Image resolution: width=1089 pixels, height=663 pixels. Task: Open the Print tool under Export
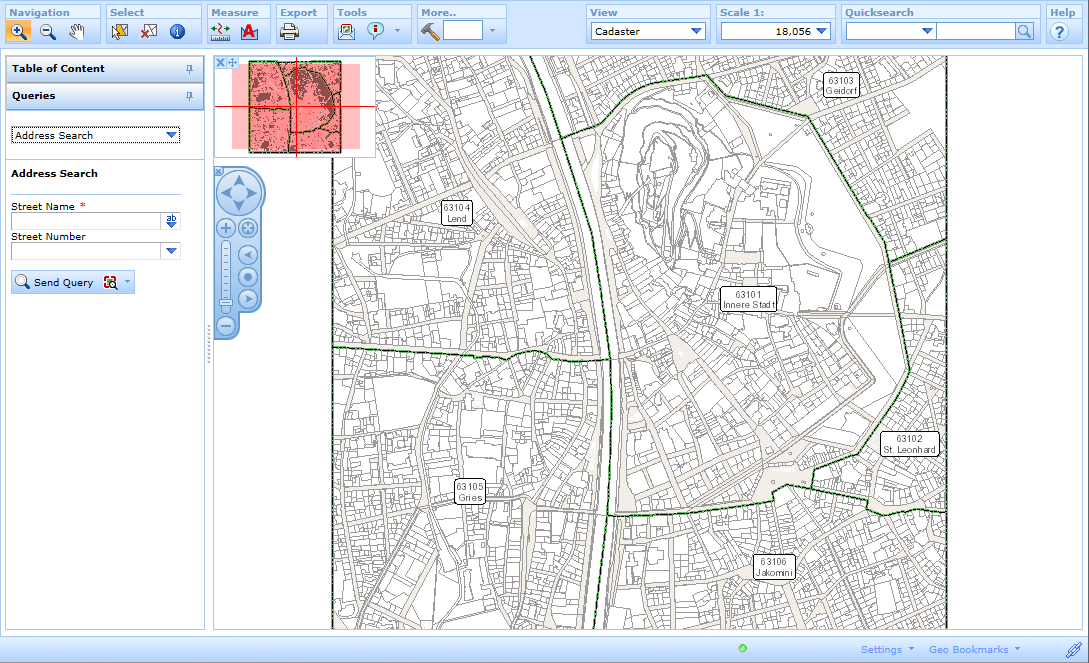click(x=288, y=31)
